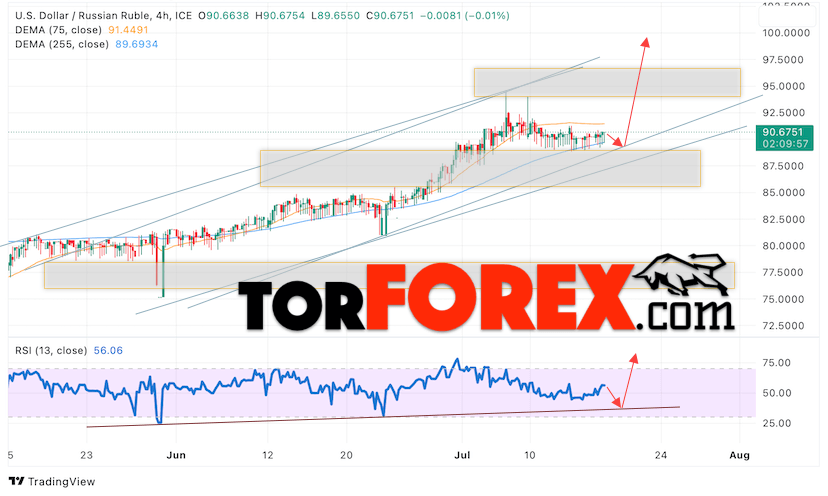Screen dimensions: 828x496
Task: Click the bar countdown timer 02:09:57
Action: tap(783, 144)
